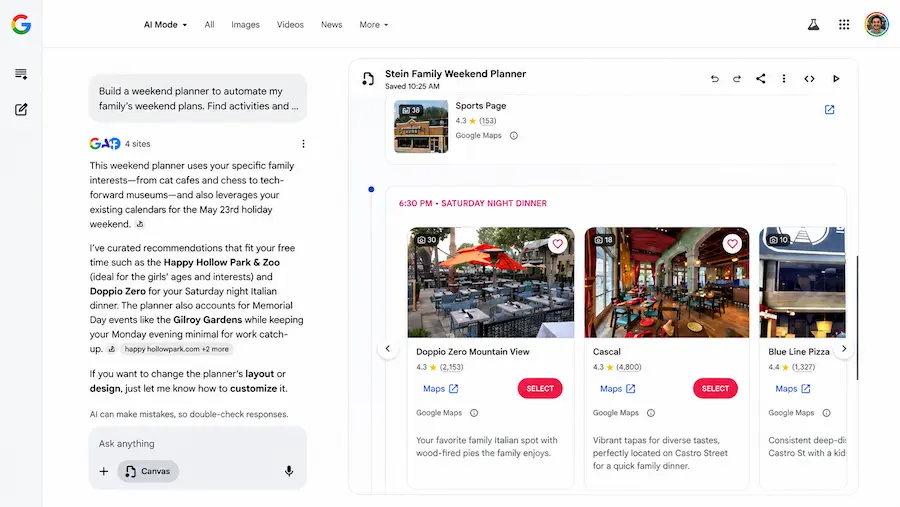
Task: Show Google Maps info for Doppio Zero
Action: [474, 413]
